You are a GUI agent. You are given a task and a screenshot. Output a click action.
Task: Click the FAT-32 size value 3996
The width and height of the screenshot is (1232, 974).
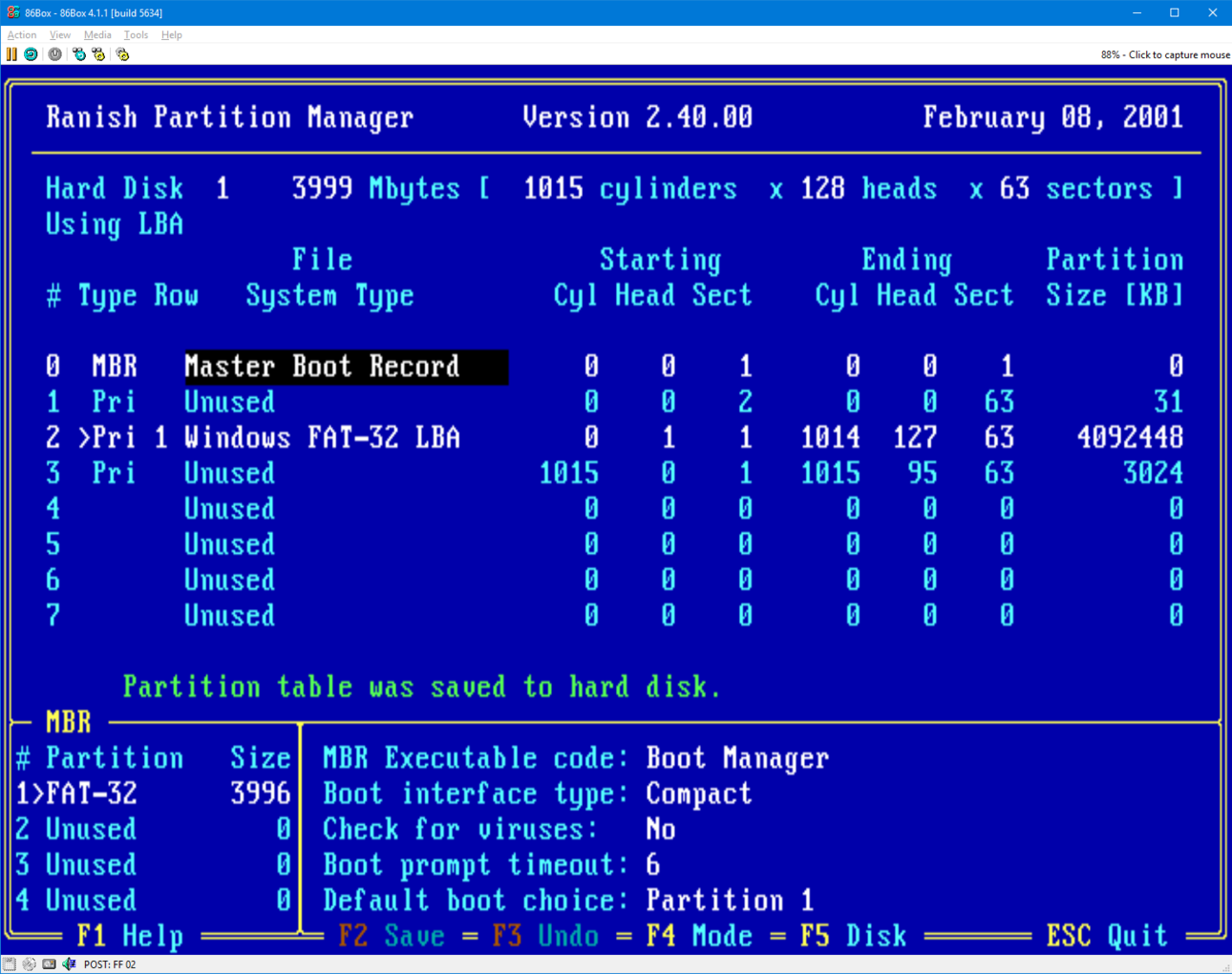[x=261, y=794]
